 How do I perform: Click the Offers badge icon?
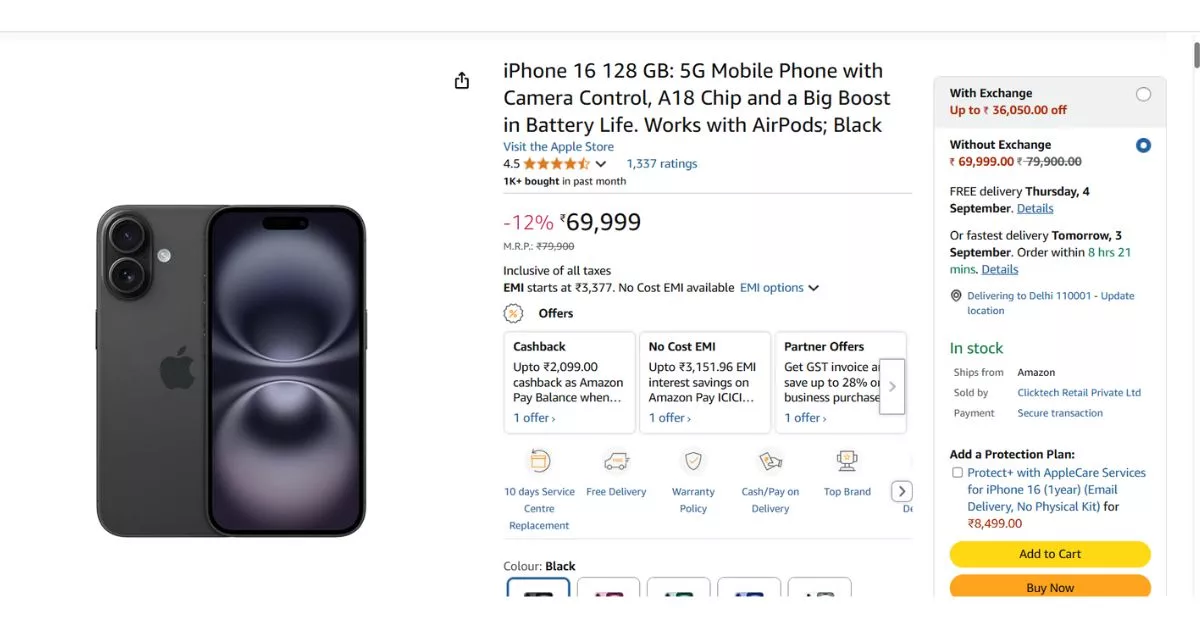coord(513,313)
